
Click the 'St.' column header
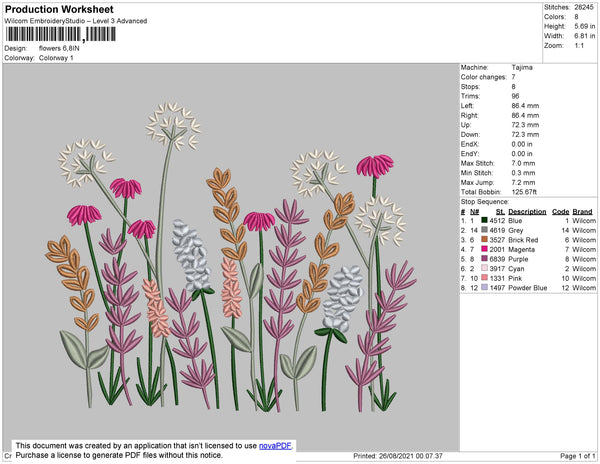click(500, 212)
